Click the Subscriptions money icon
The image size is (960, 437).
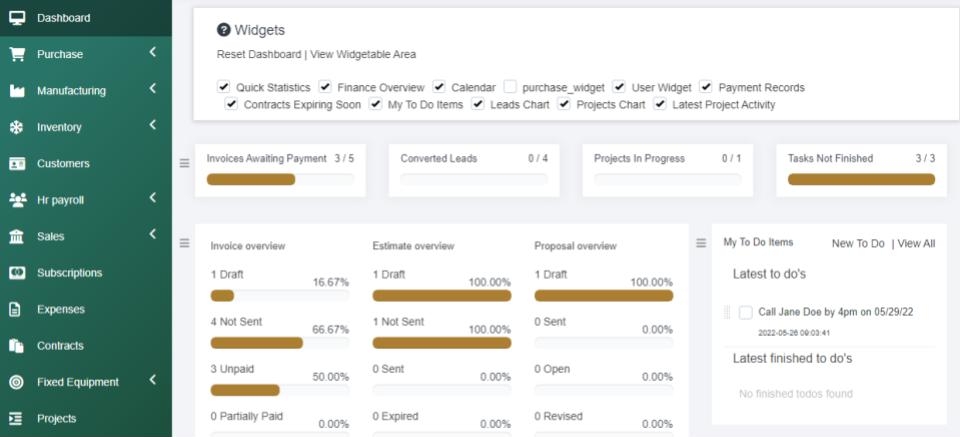(x=17, y=272)
